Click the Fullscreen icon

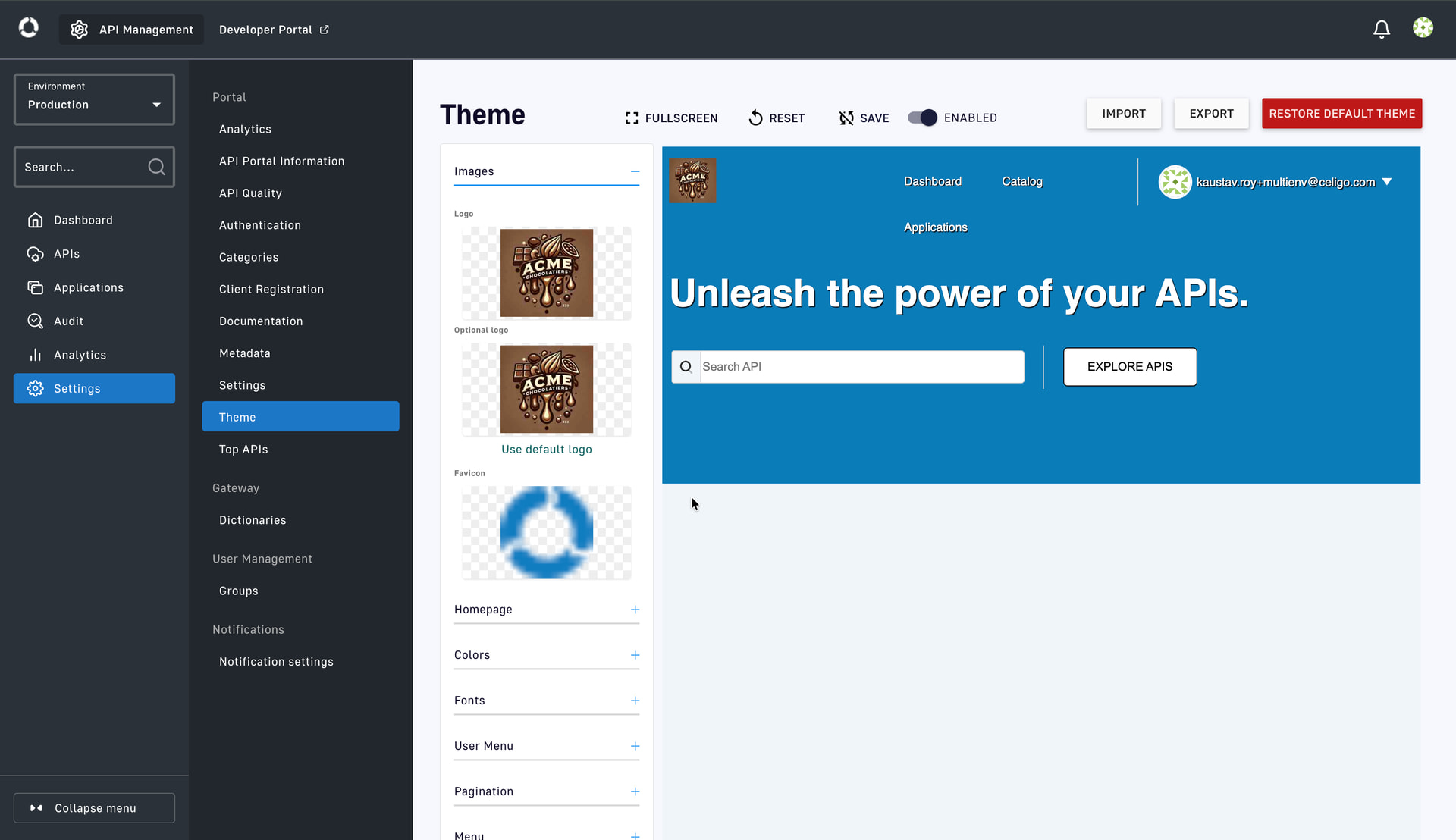(x=632, y=118)
